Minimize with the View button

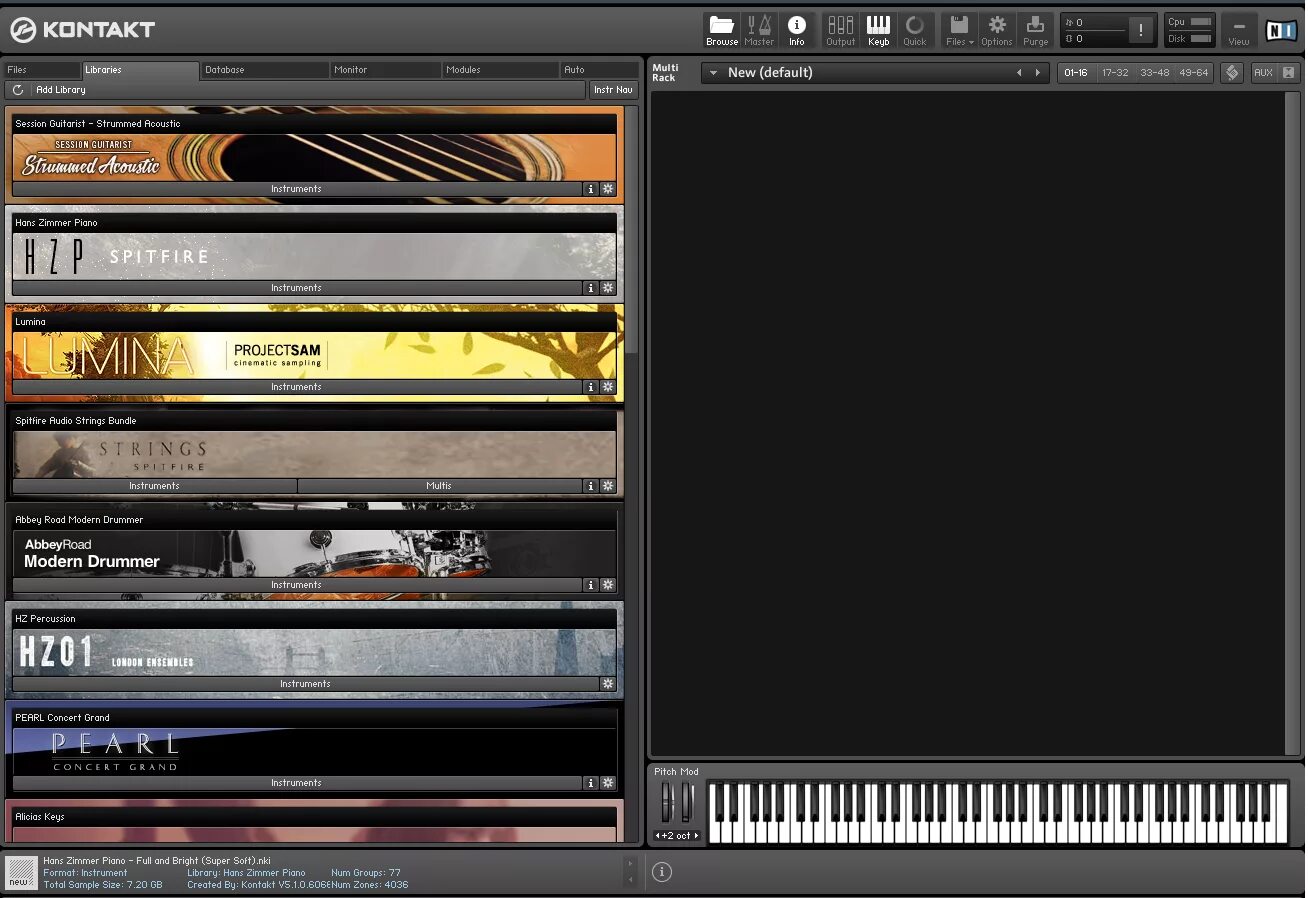tap(1239, 30)
